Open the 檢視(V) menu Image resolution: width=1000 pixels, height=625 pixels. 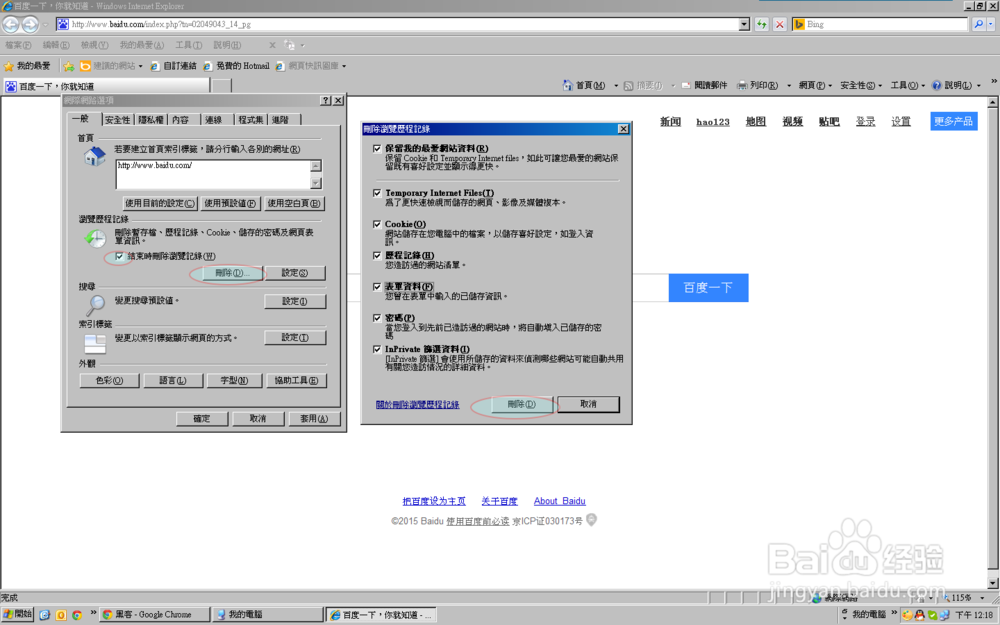coord(94,45)
